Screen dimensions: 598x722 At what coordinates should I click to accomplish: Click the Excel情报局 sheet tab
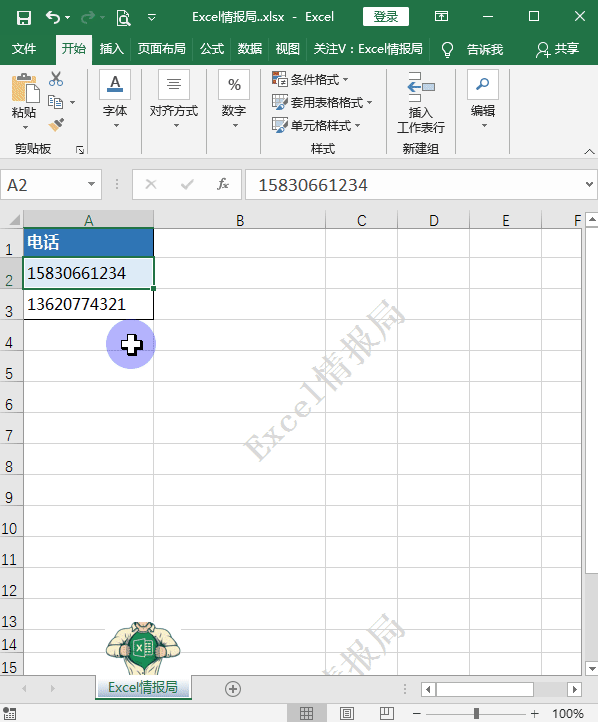[143, 687]
